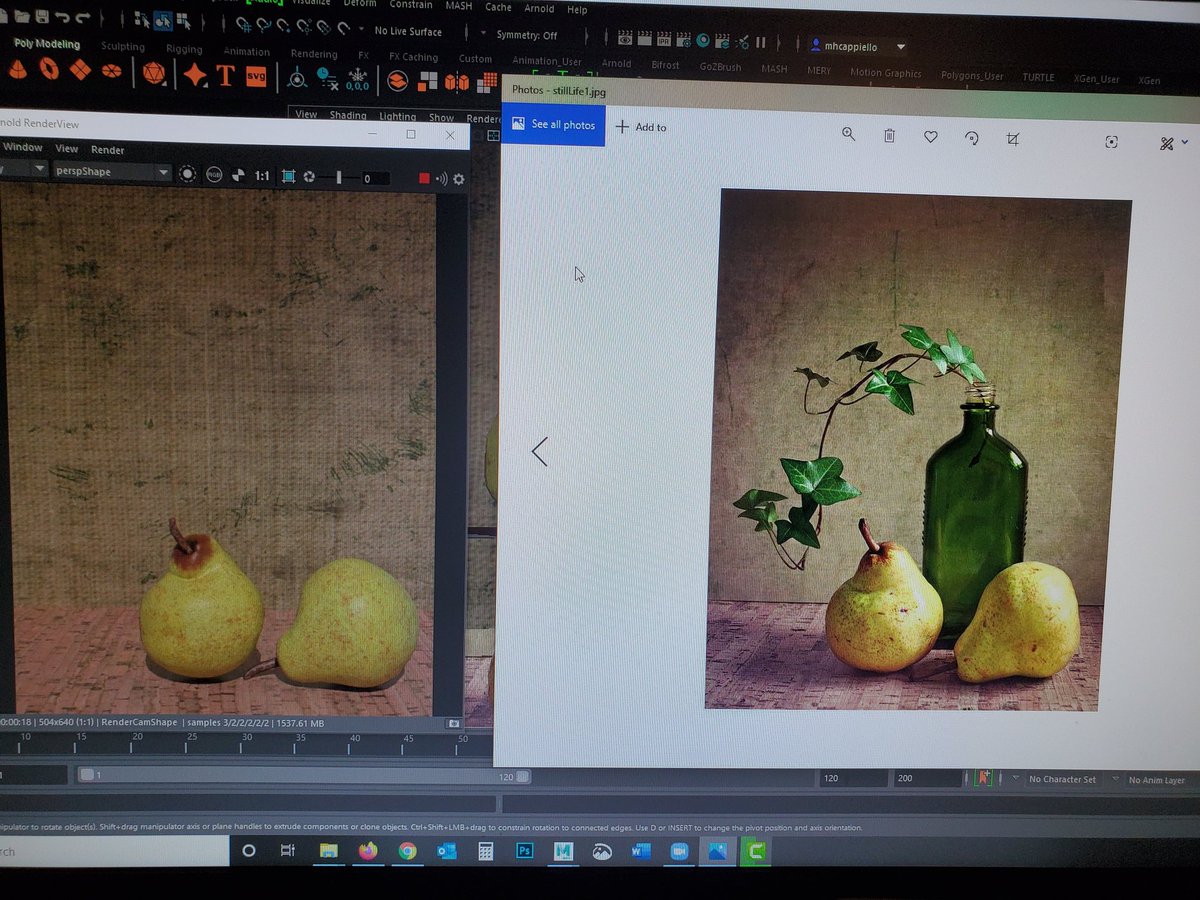Click the mirror geometry shelf icon

[x=457, y=82]
